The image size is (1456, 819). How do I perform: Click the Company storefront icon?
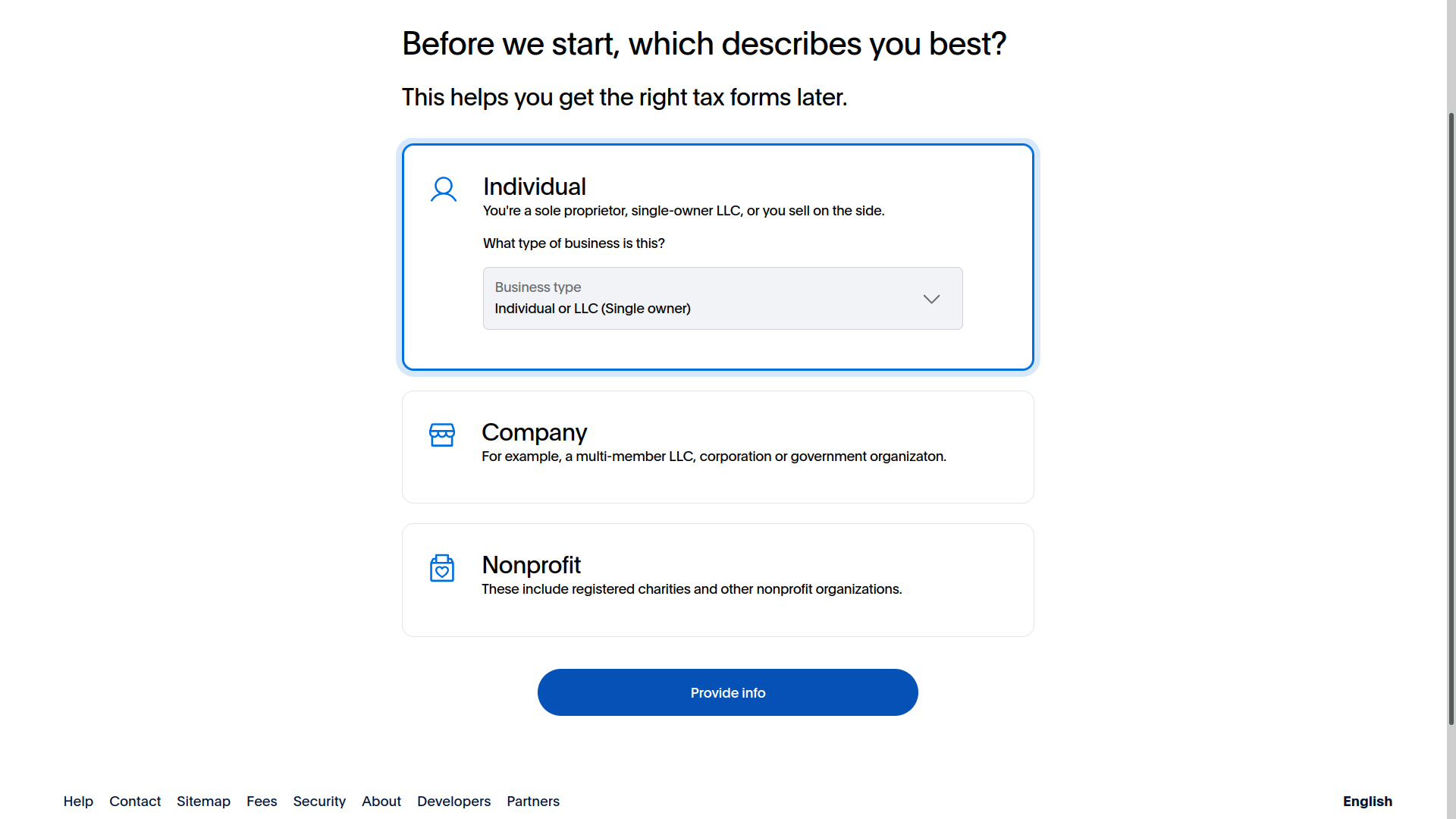pos(441,435)
